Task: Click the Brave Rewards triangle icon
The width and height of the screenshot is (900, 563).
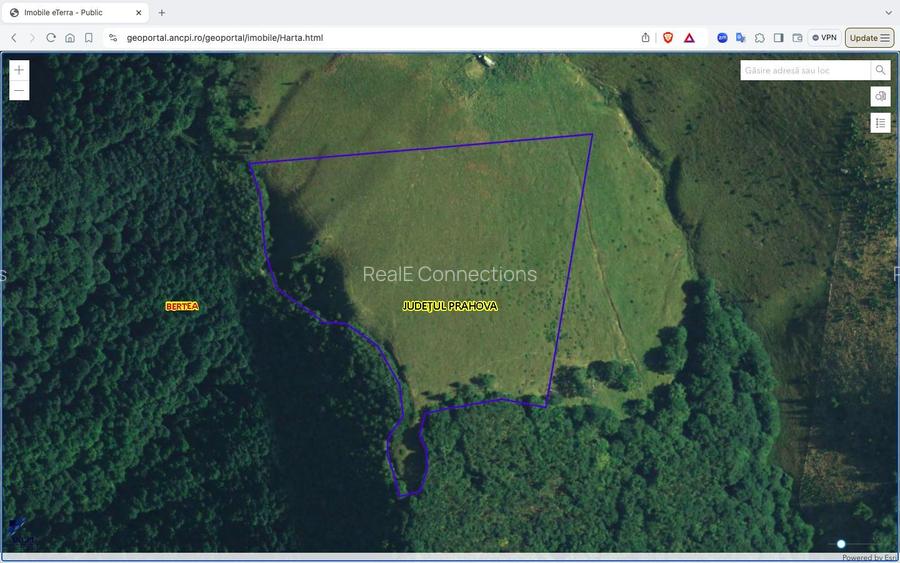Action: pos(689,38)
